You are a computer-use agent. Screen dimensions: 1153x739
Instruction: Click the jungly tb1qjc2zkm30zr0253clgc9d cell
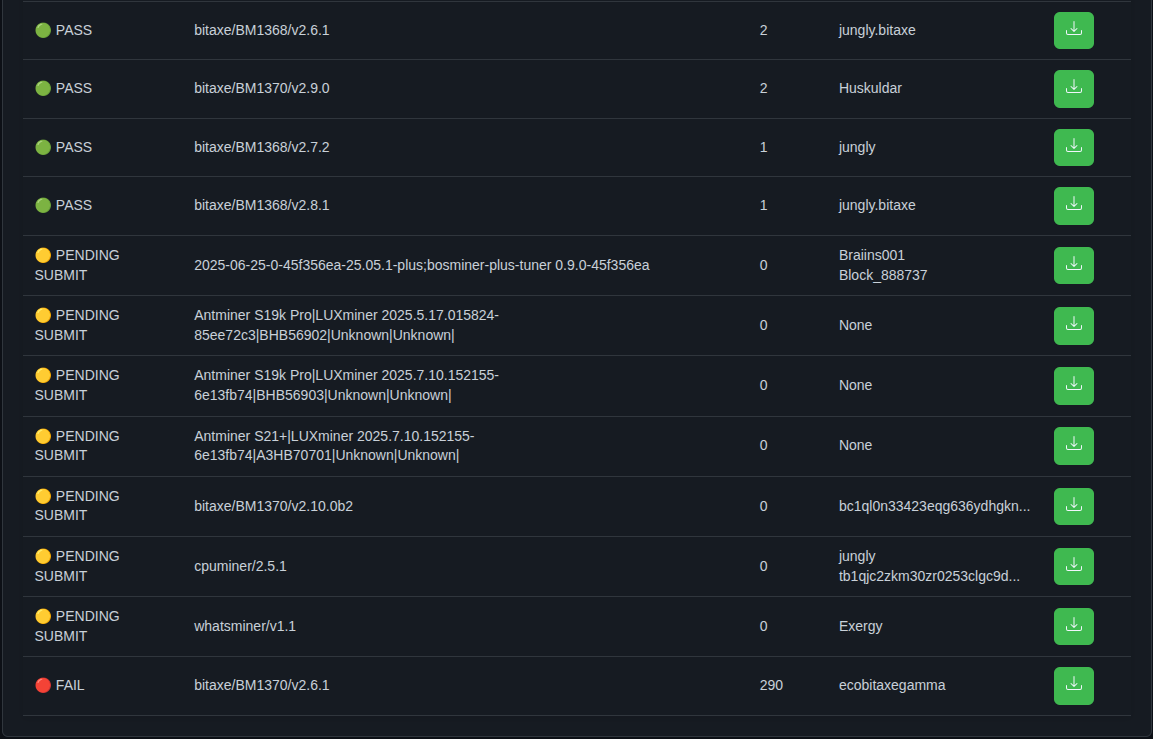point(929,566)
